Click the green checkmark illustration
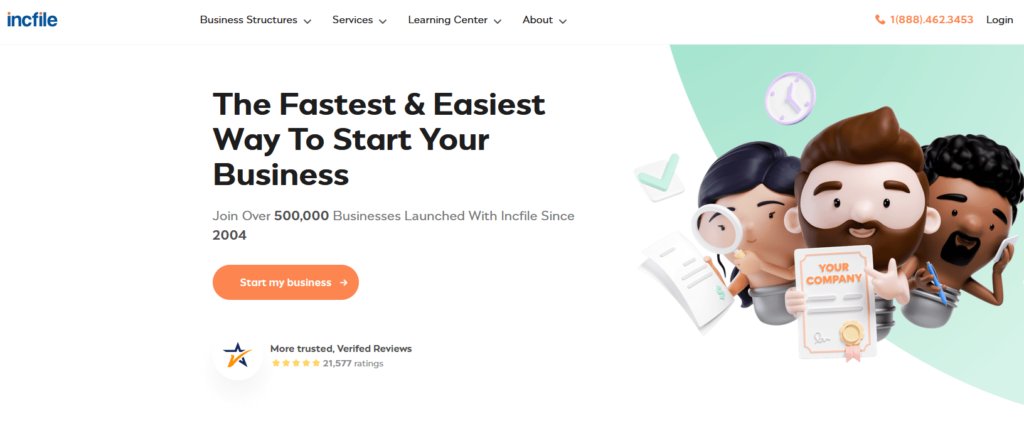1024x431 pixels. pyautogui.click(x=660, y=177)
